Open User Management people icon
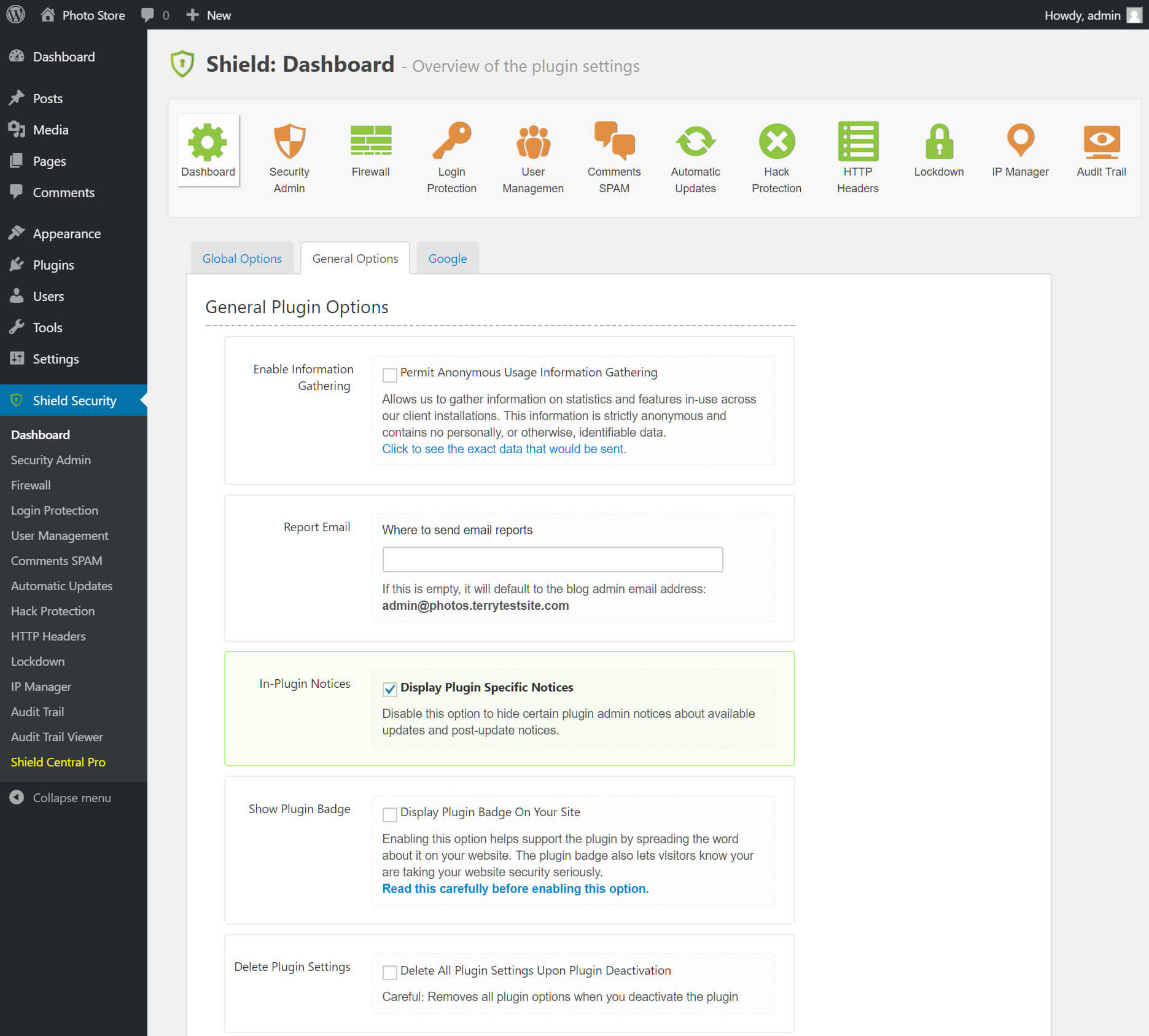The image size is (1149, 1036). coord(533,141)
